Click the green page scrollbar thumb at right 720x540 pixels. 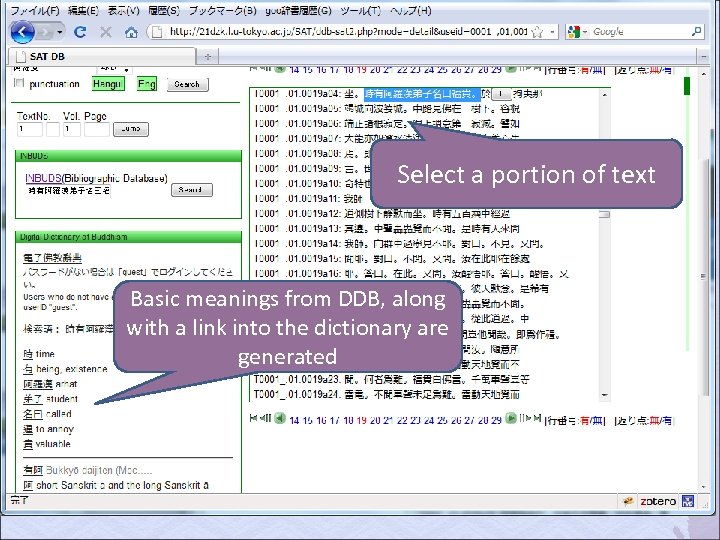[687, 86]
